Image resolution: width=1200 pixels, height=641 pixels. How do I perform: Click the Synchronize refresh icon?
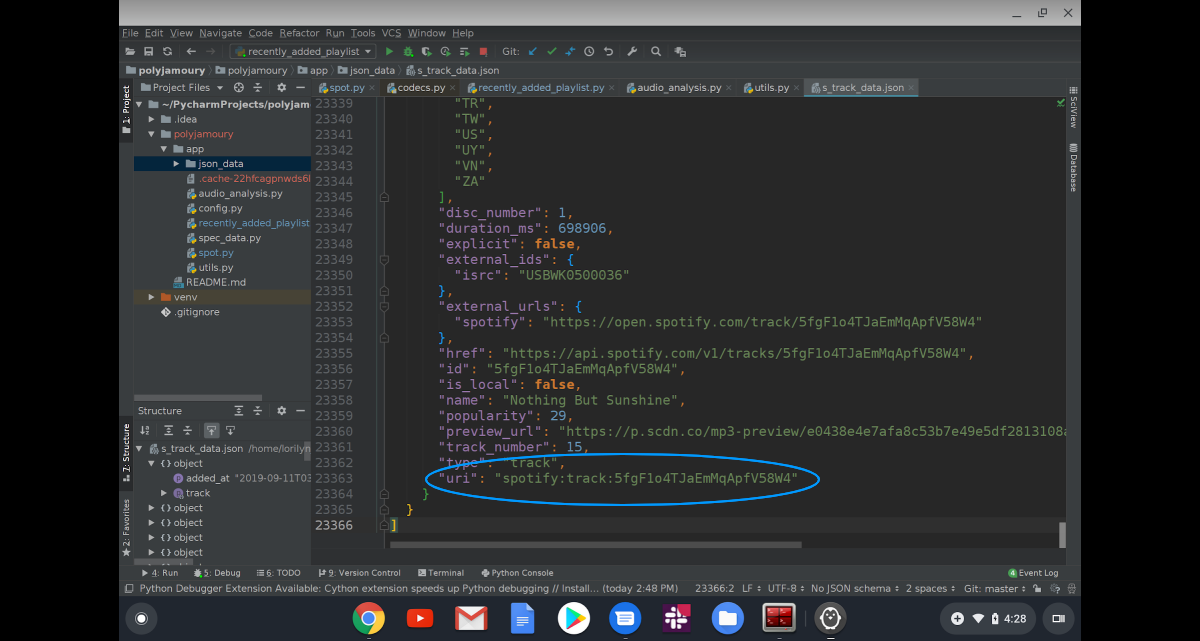click(167, 51)
